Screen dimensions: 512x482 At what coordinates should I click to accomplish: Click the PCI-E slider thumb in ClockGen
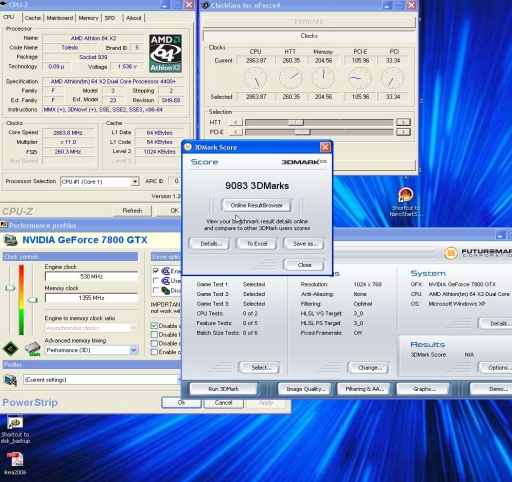[303, 132]
